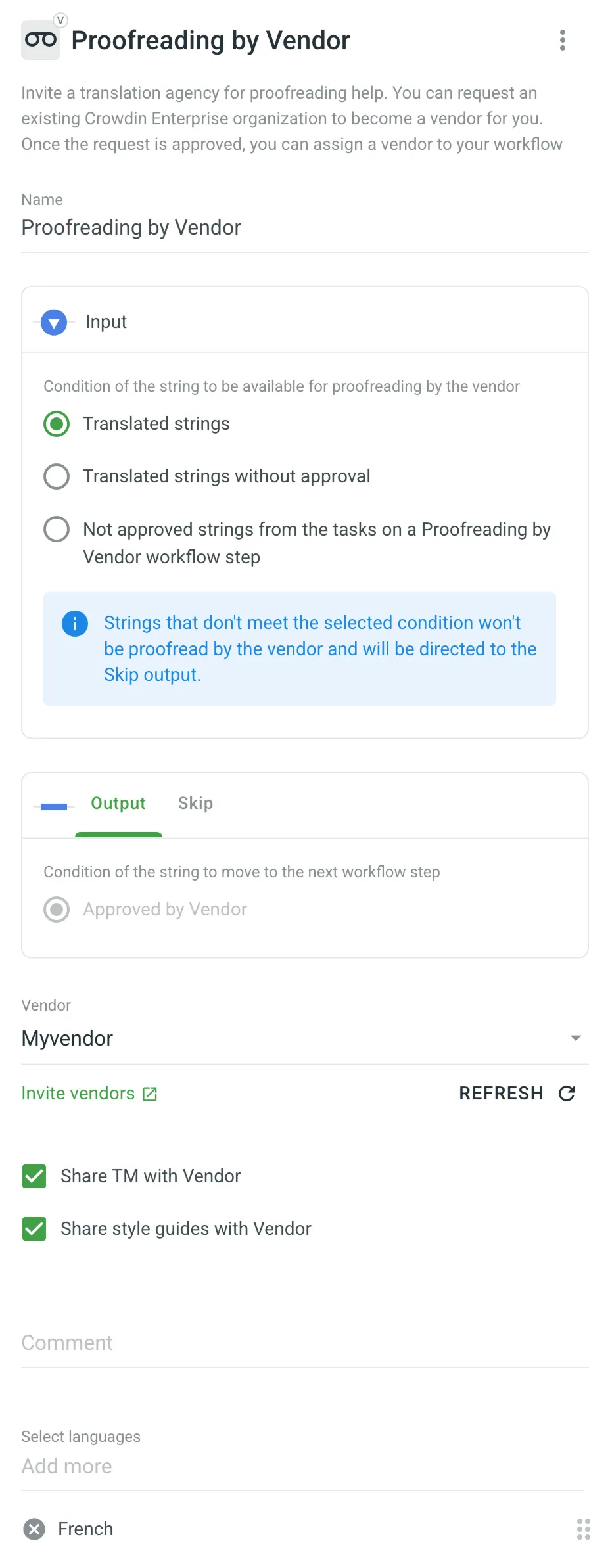Click the dropdown chevron next to Myvendor

tap(575, 1038)
